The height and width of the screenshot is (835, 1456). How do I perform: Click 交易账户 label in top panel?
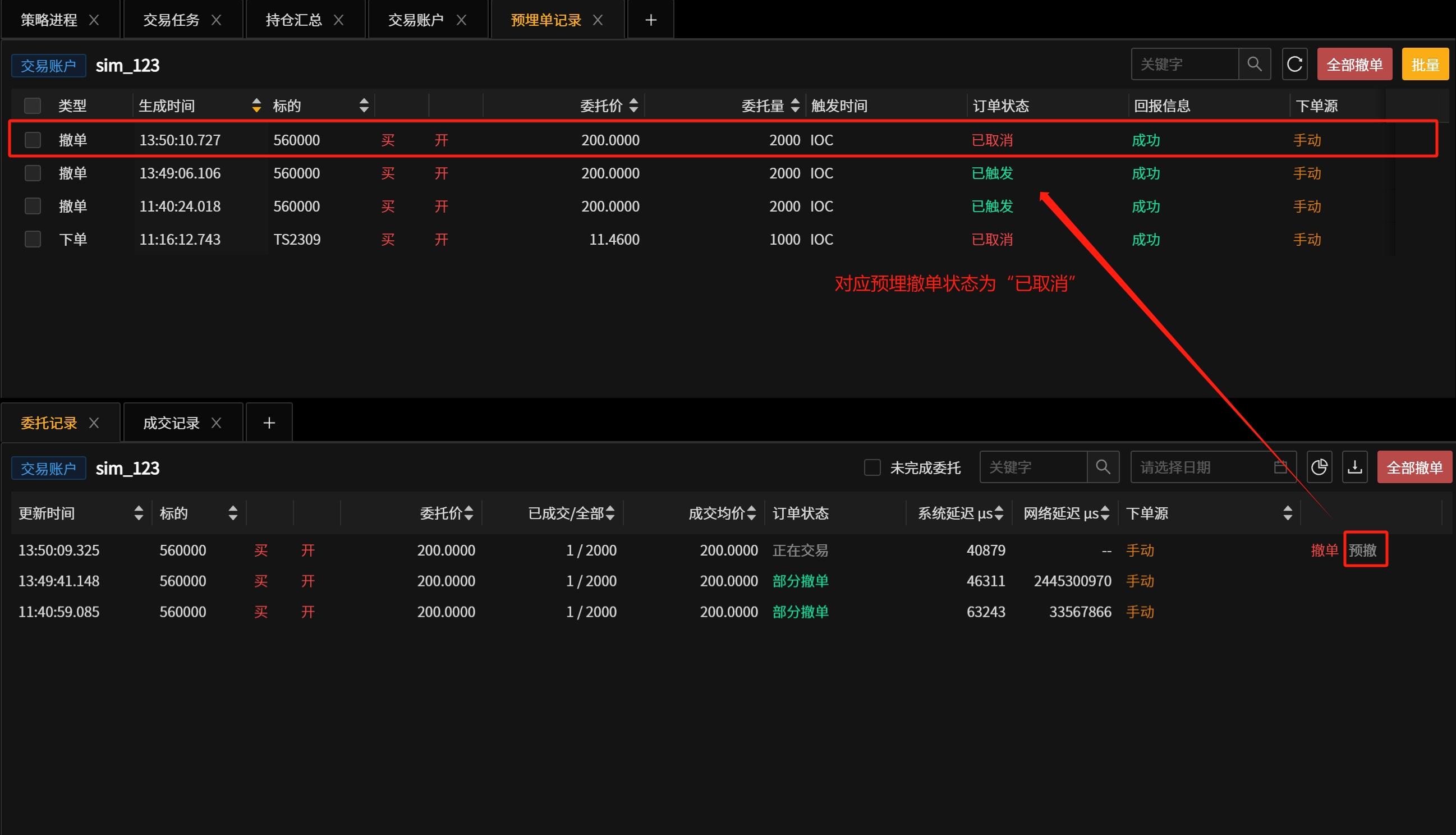coord(49,66)
